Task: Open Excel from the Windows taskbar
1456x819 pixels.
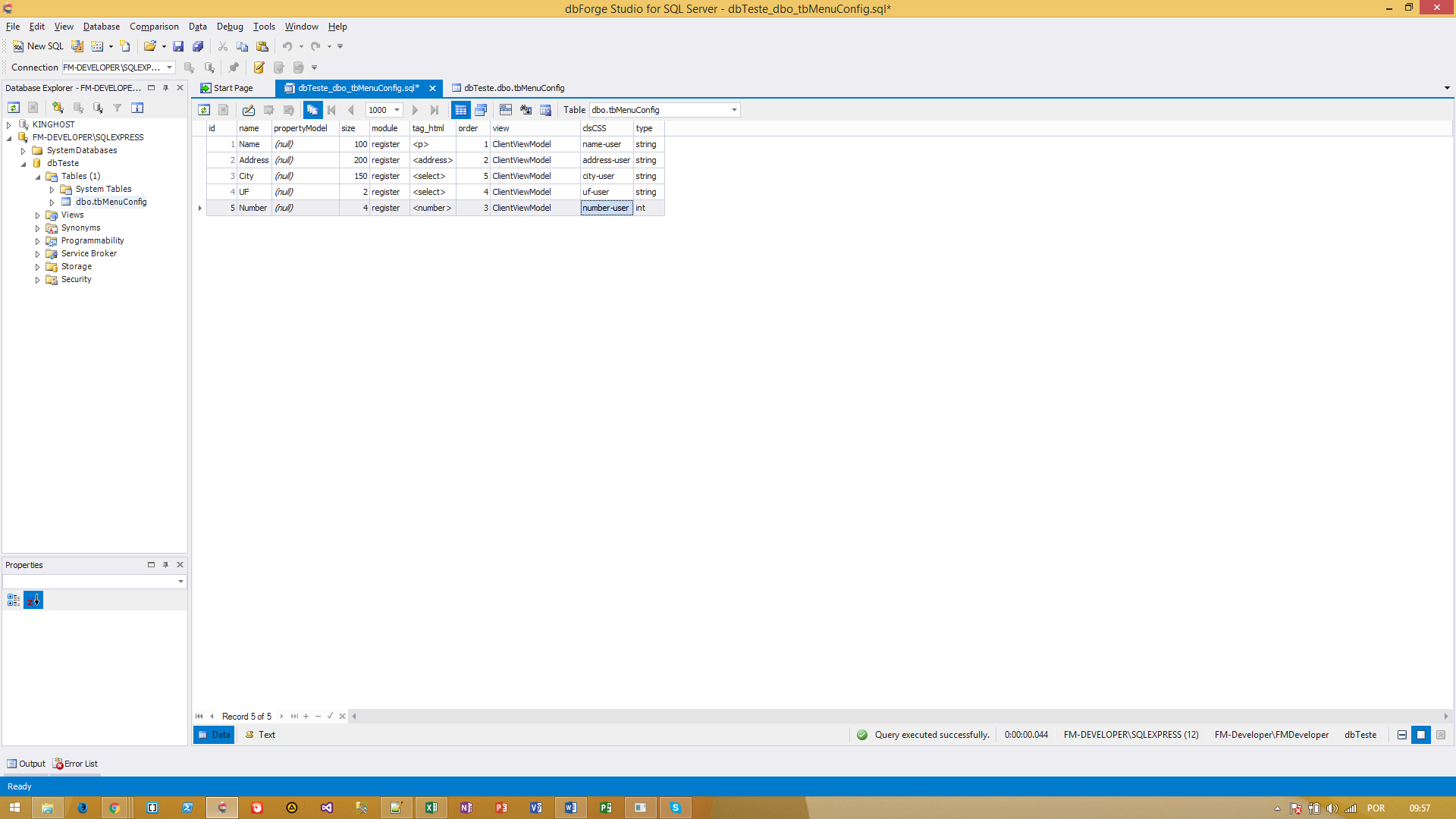Action: coord(431,808)
